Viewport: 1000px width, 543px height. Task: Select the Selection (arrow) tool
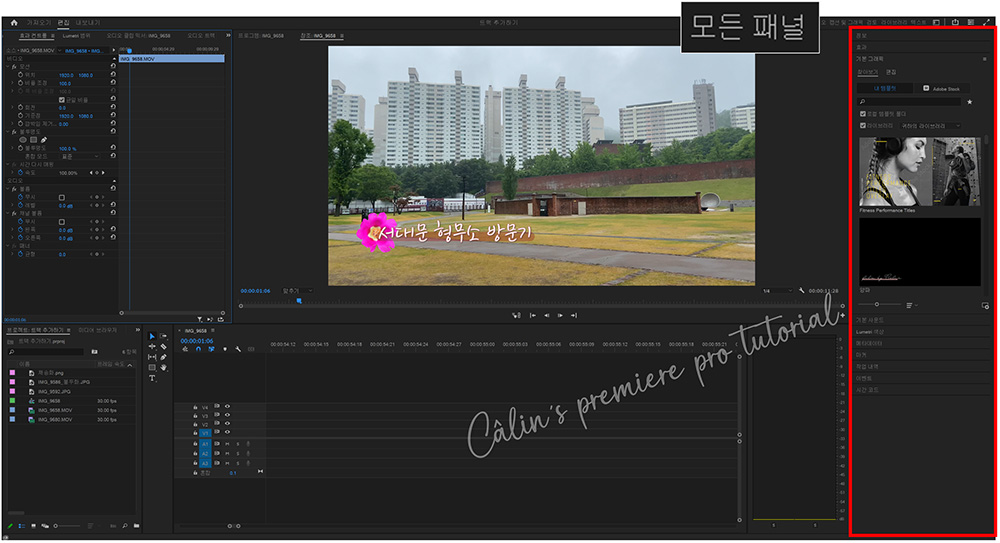coord(152,336)
